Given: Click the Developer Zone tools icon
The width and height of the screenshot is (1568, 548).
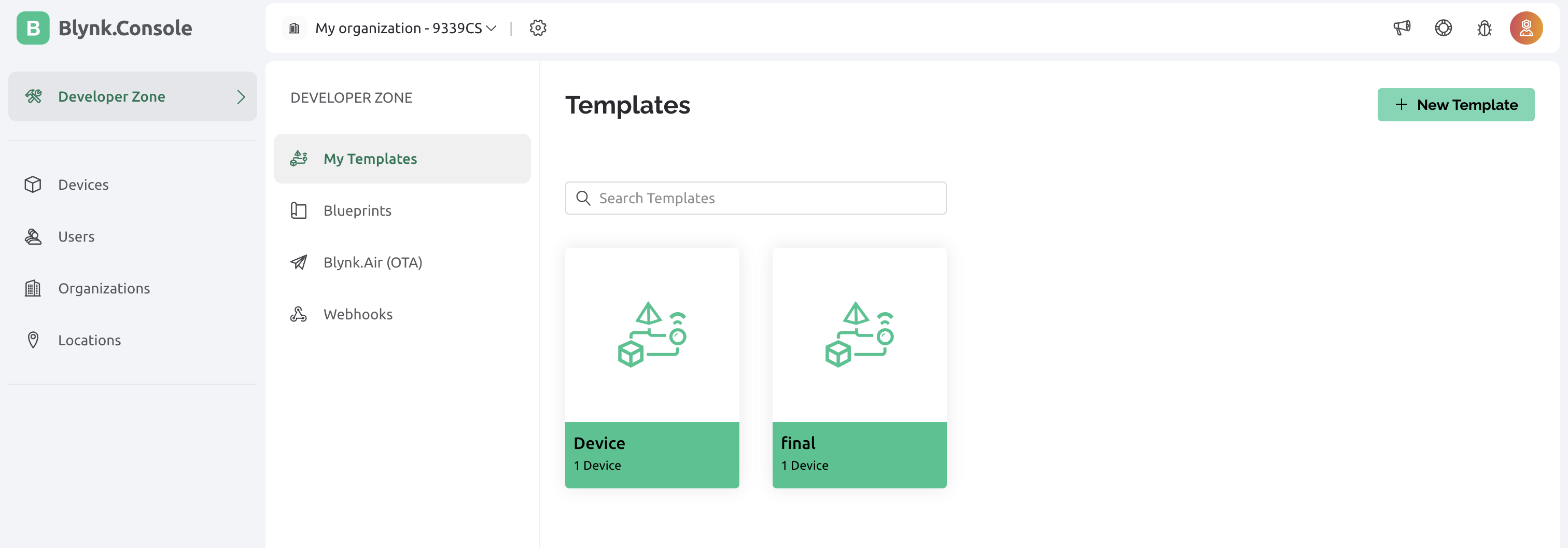Looking at the screenshot, I should 34,96.
